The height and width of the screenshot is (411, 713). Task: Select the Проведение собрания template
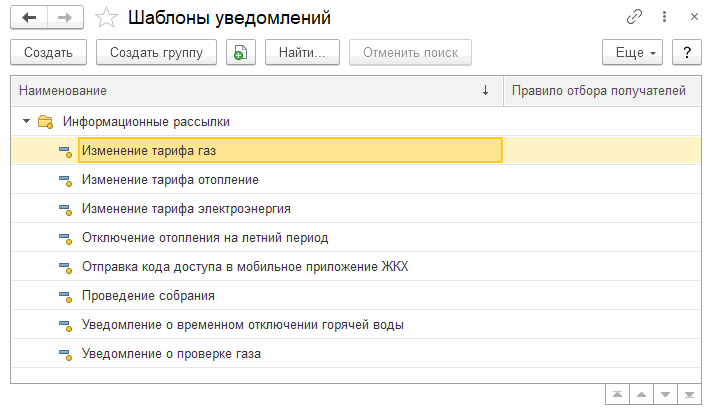click(148, 296)
